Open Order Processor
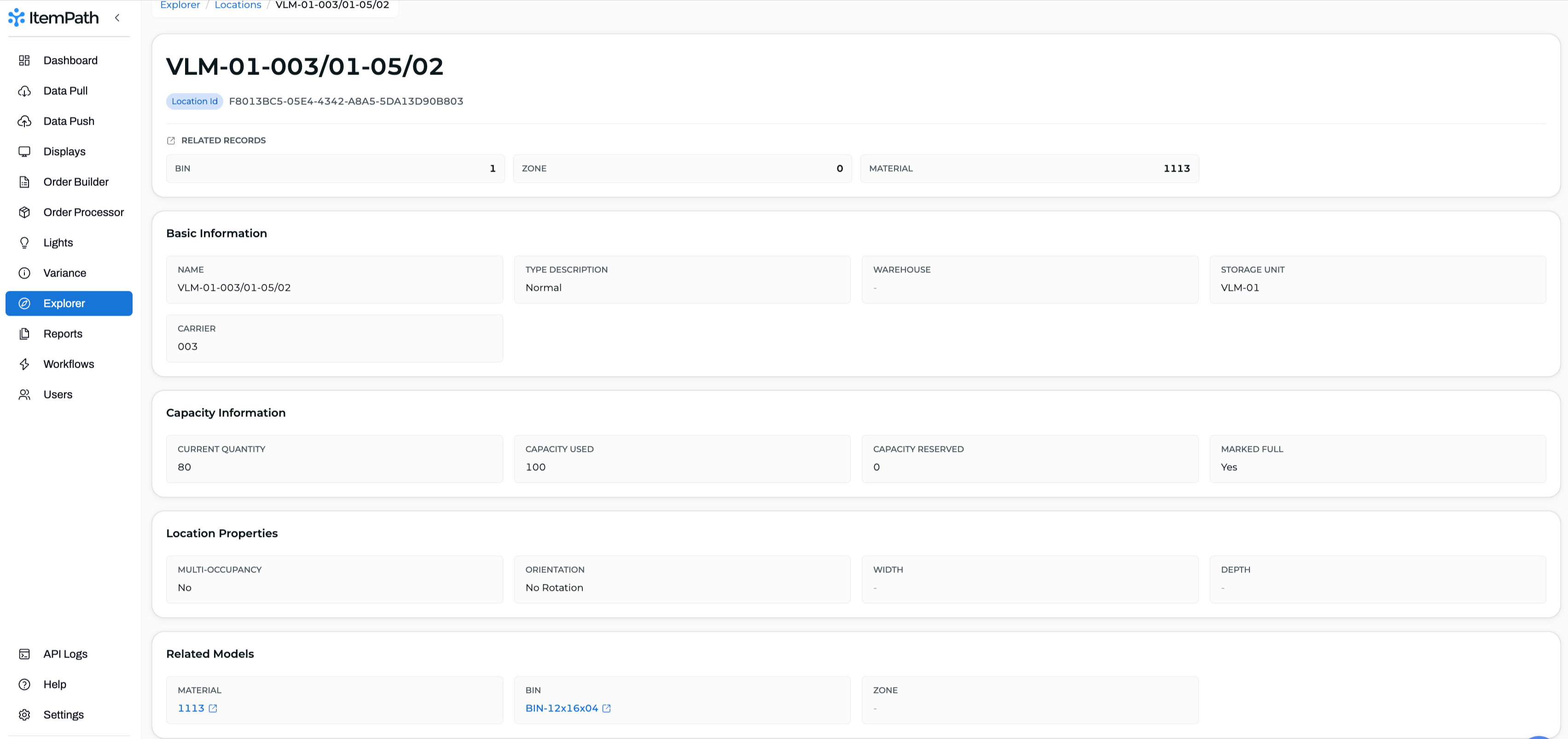Image resolution: width=1568 pixels, height=739 pixels. tap(69, 212)
